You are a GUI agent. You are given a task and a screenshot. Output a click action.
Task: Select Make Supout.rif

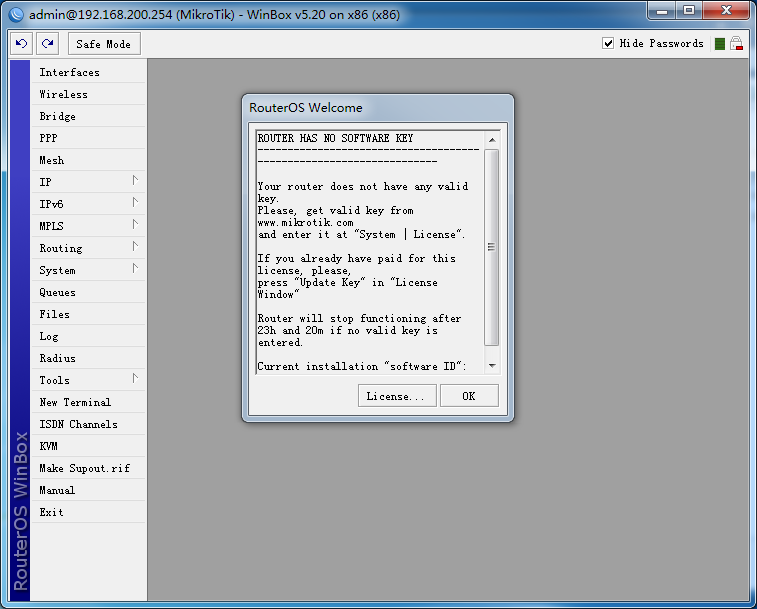[x=88, y=468]
